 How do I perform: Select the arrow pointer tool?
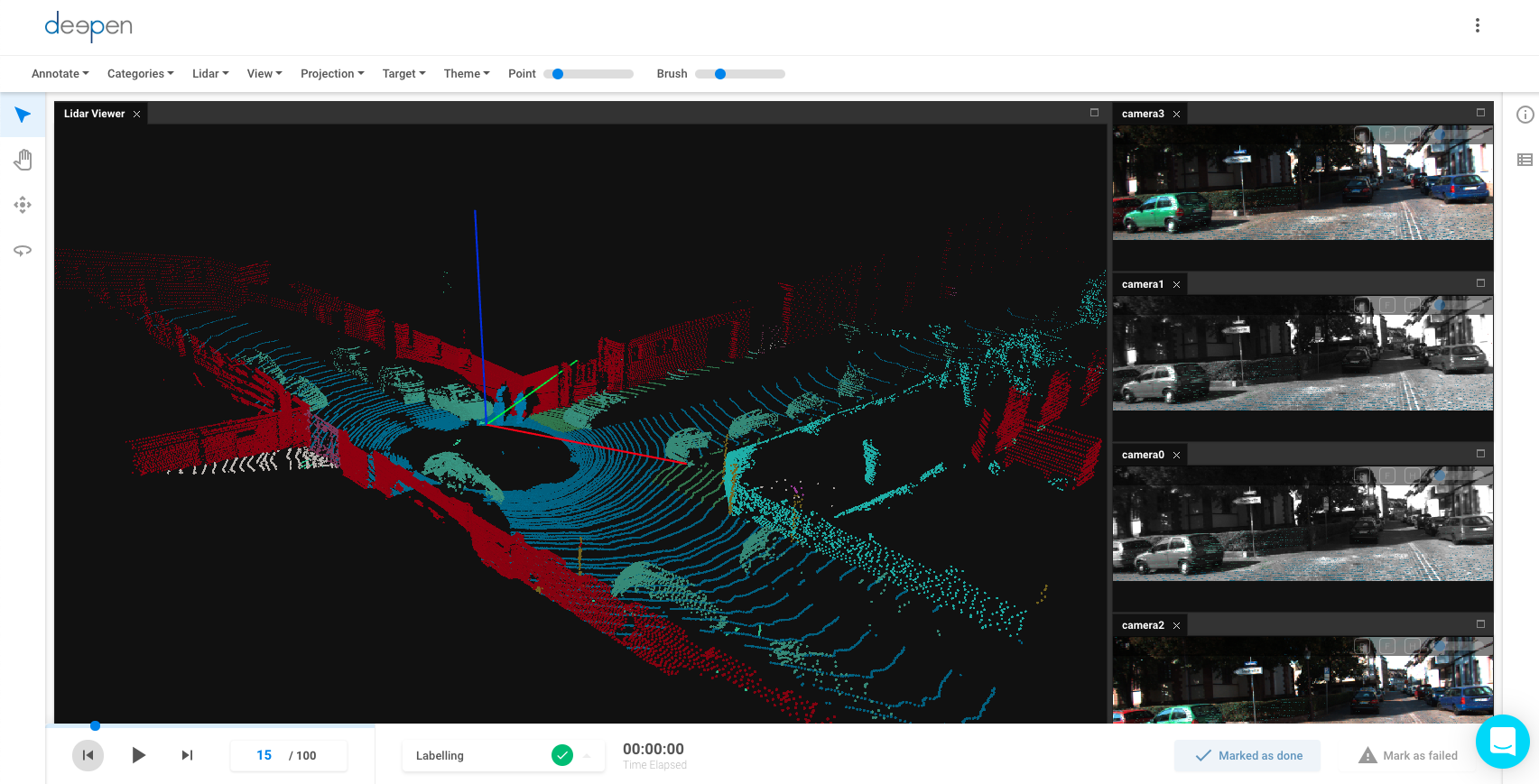(x=23, y=115)
